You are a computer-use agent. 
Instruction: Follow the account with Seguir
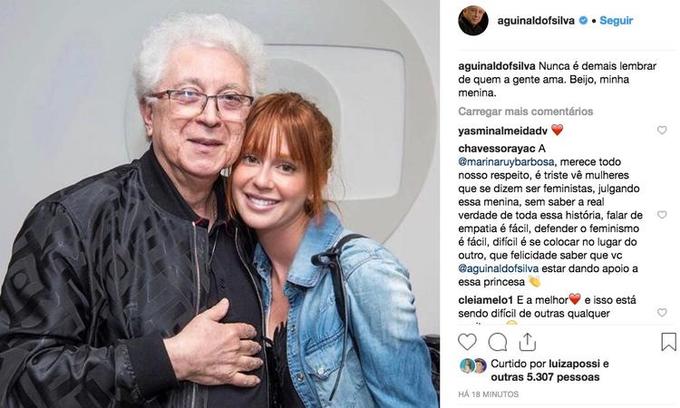[616, 20]
